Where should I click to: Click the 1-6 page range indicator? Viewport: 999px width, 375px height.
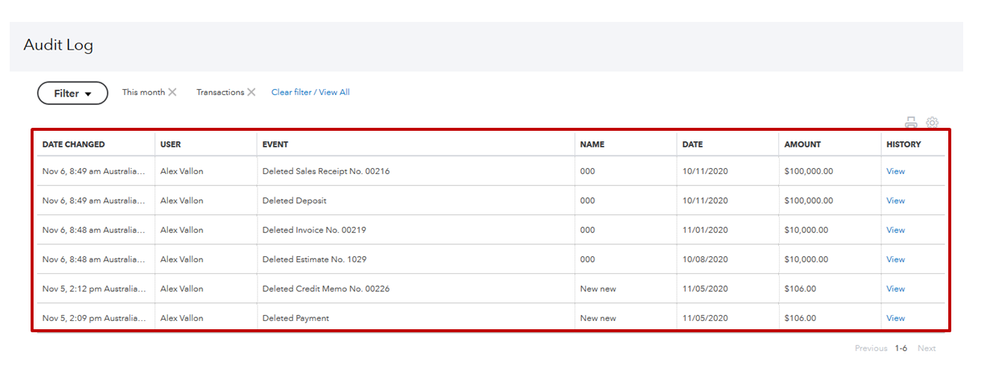tap(901, 348)
